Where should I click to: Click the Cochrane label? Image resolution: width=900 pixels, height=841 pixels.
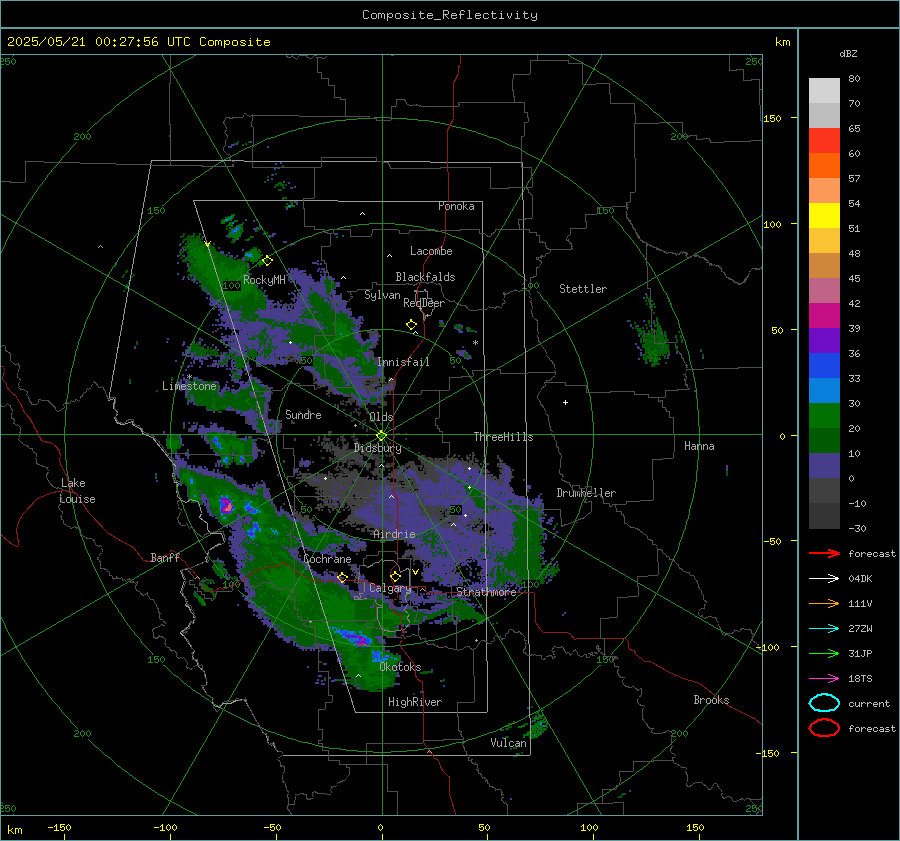point(327,559)
